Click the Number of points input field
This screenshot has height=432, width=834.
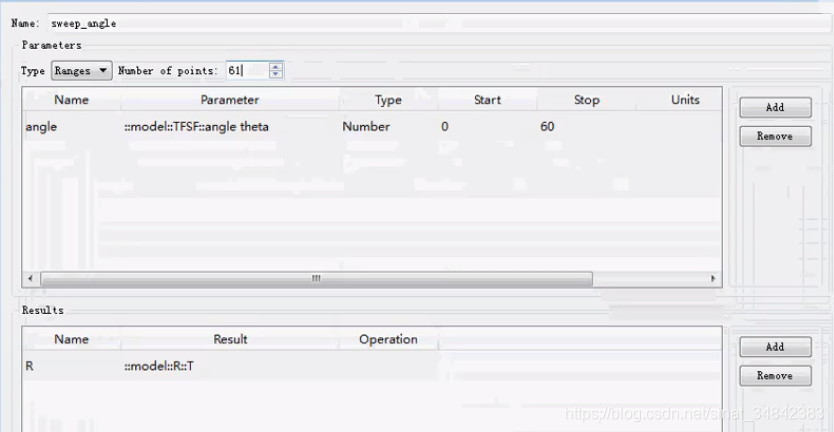pyautogui.click(x=247, y=70)
